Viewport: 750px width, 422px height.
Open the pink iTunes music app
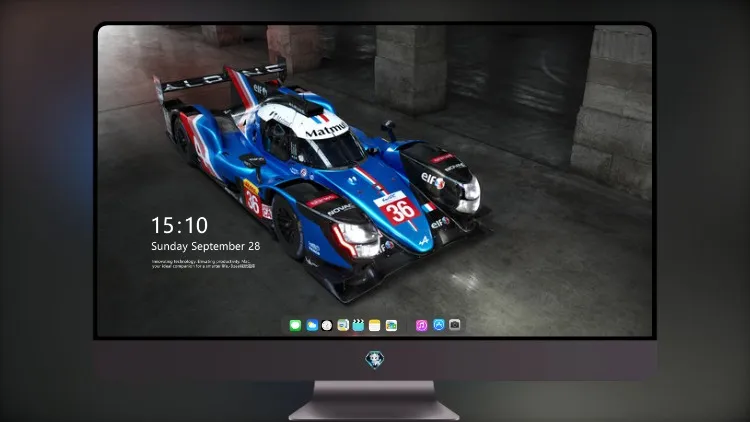[421, 325]
